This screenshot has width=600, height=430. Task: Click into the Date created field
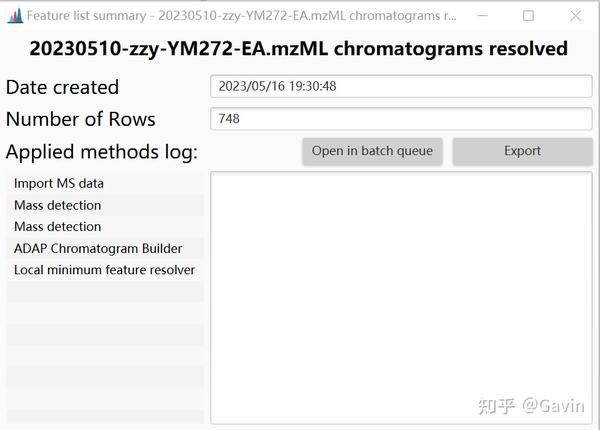point(400,87)
